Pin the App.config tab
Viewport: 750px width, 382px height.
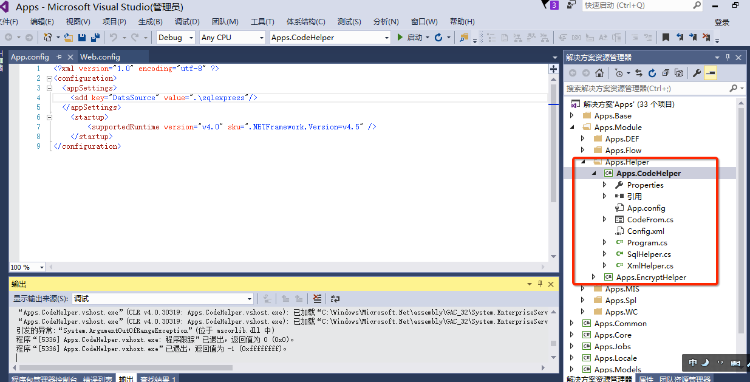click(59, 57)
